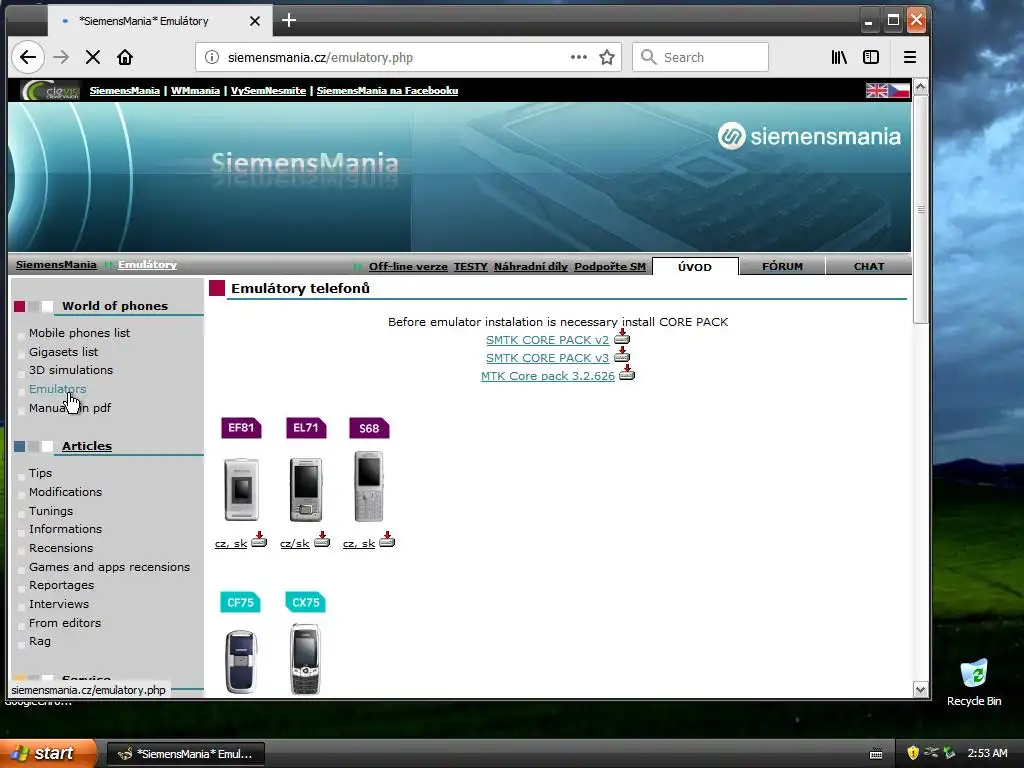Open SiemensMania na Facebooku link

pyautogui.click(x=387, y=91)
